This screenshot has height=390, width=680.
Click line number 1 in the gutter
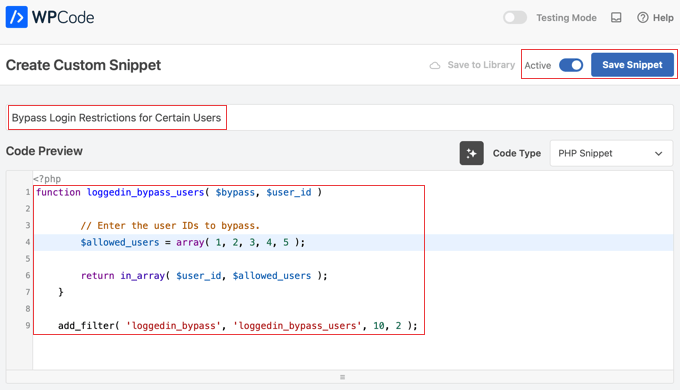(27, 192)
